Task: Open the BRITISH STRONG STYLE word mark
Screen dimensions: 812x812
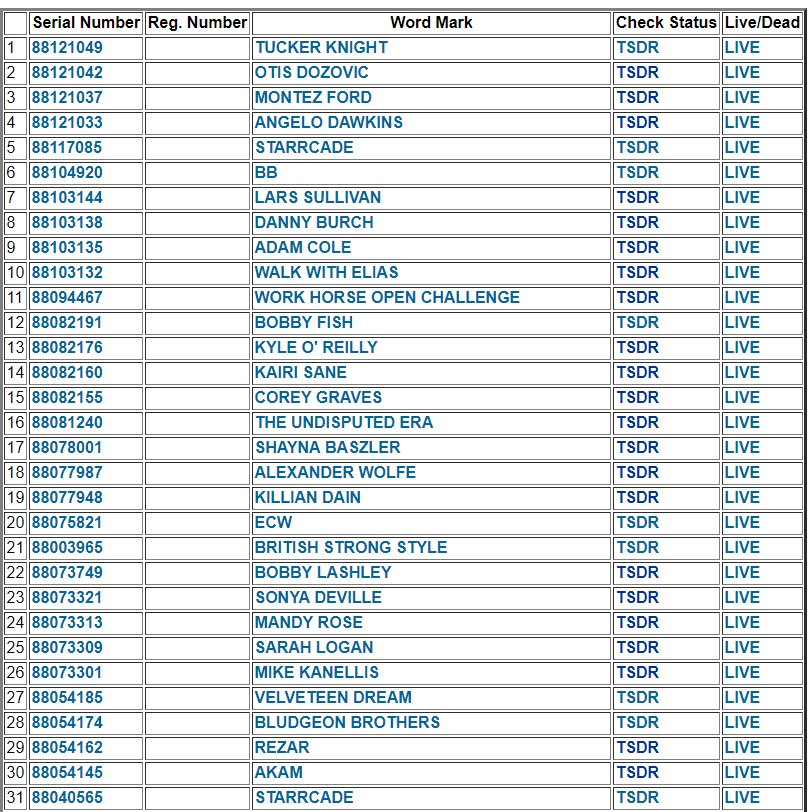Action: (351, 547)
